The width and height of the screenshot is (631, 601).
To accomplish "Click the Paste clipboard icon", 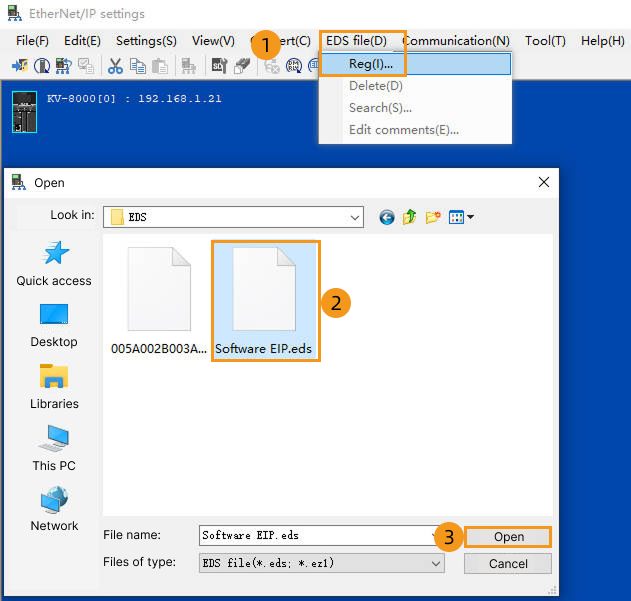I will (160, 66).
